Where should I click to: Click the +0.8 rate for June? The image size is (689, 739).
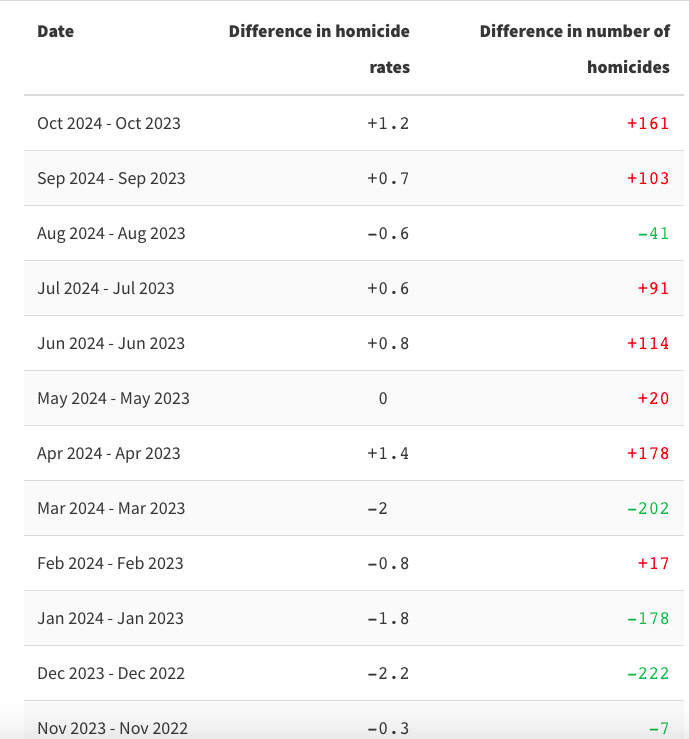pos(388,344)
